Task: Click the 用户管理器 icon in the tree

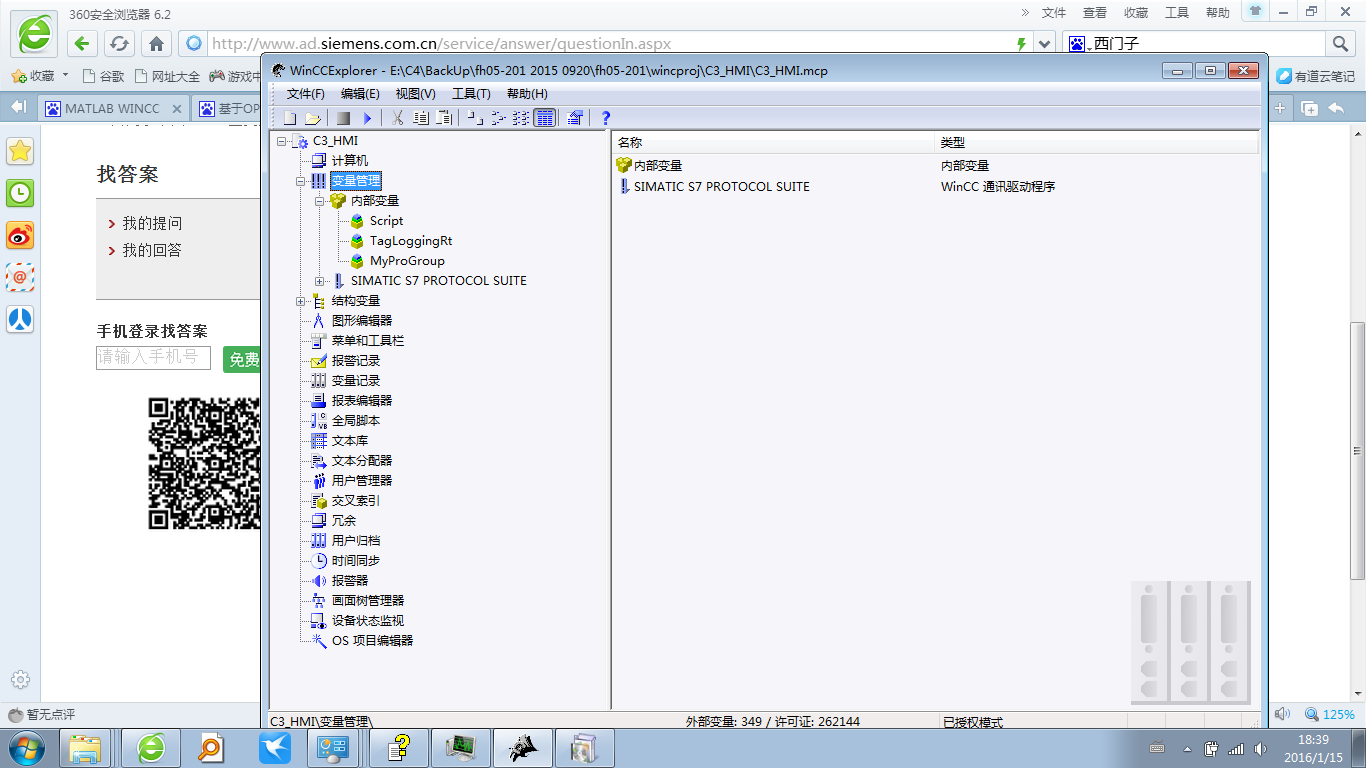Action: click(x=319, y=481)
